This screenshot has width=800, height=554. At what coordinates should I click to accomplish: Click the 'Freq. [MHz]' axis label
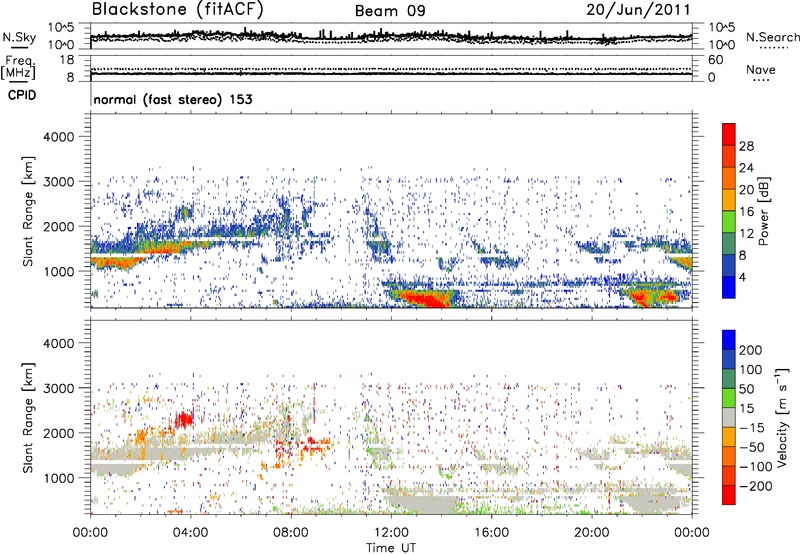point(18,68)
